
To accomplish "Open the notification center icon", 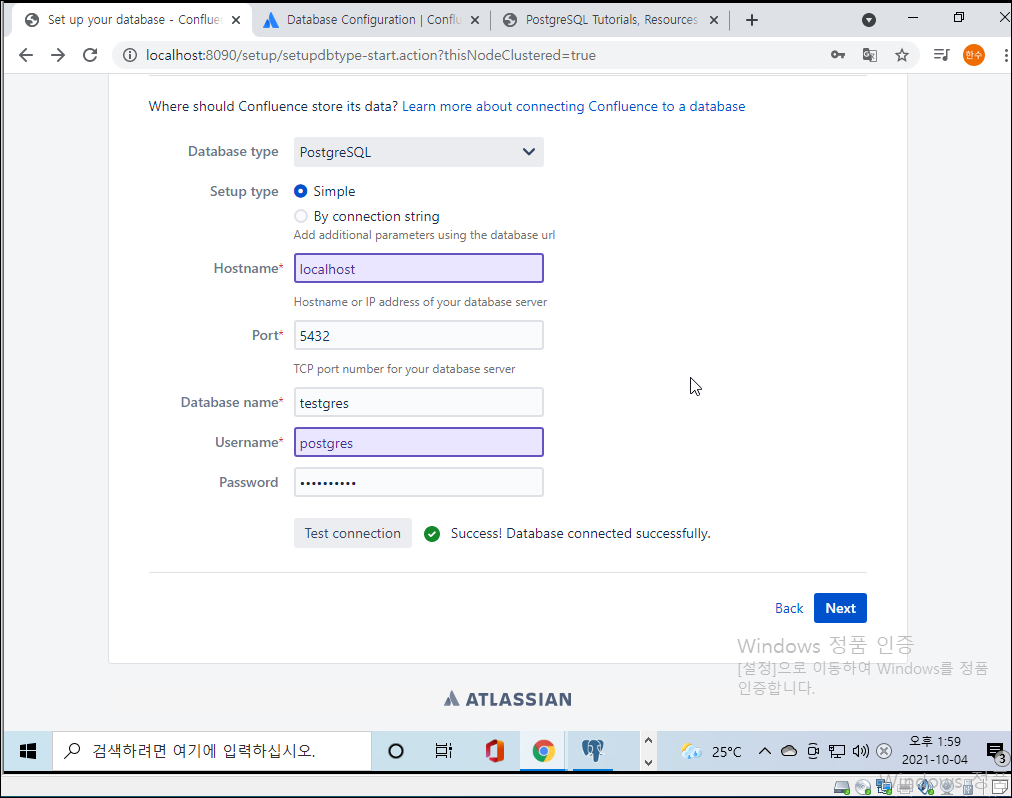I will coord(995,751).
